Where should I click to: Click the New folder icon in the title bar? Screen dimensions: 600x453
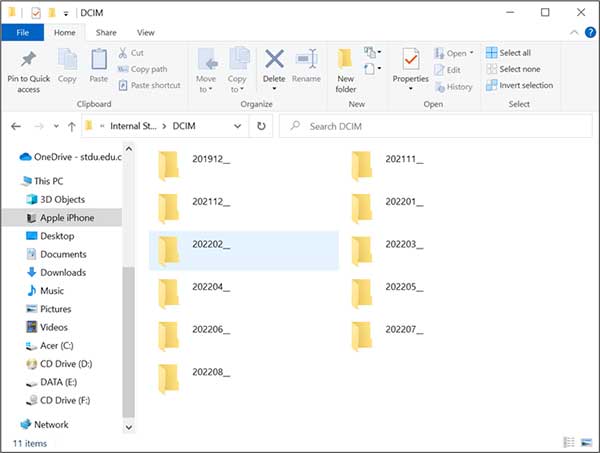tap(52, 13)
